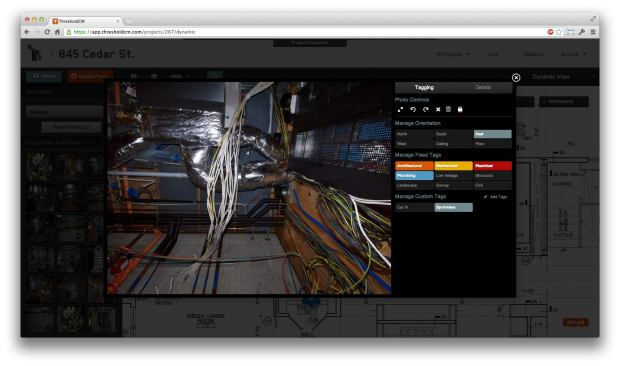
Task: Open the Dynamic View dropdown
Action: coord(563,77)
